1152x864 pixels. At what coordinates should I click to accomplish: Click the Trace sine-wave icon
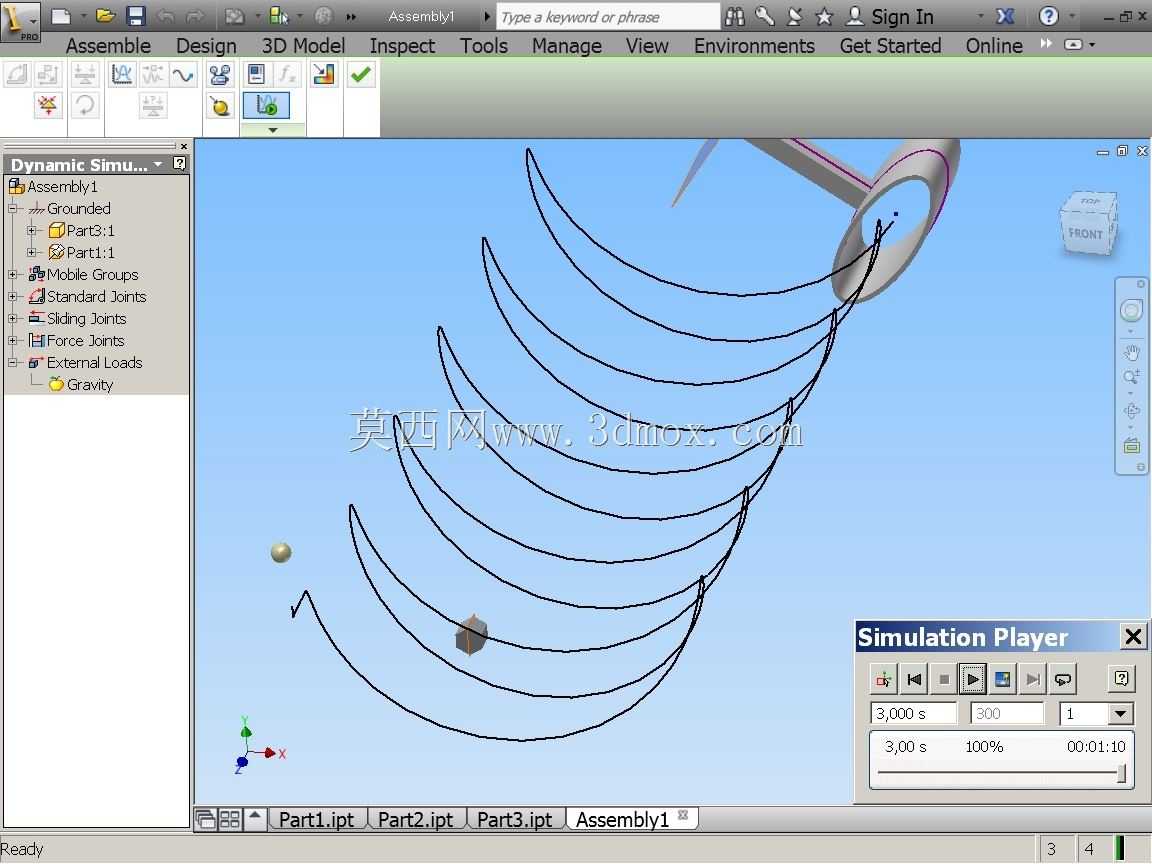point(183,74)
